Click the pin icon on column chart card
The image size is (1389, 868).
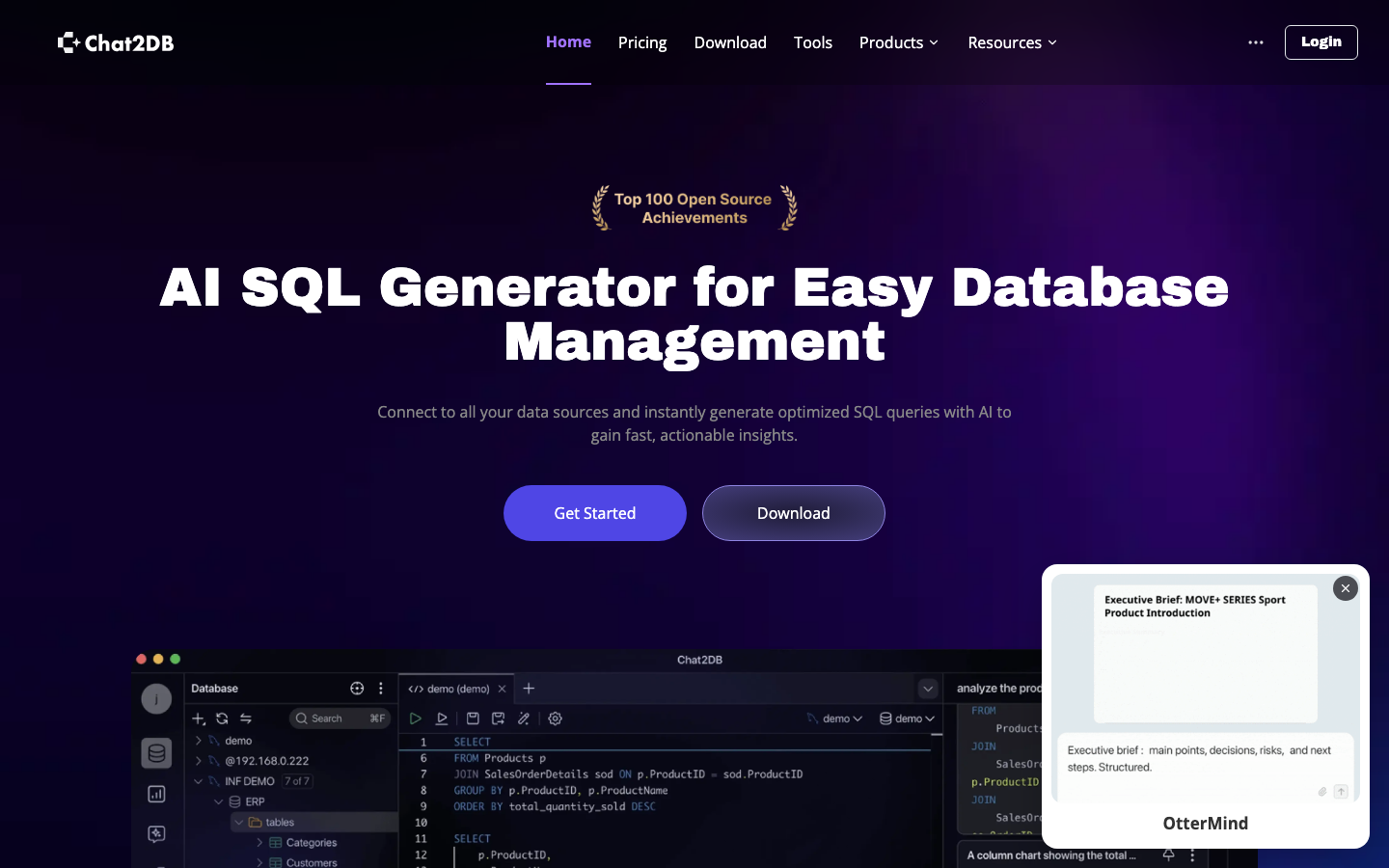[x=1168, y=854]
